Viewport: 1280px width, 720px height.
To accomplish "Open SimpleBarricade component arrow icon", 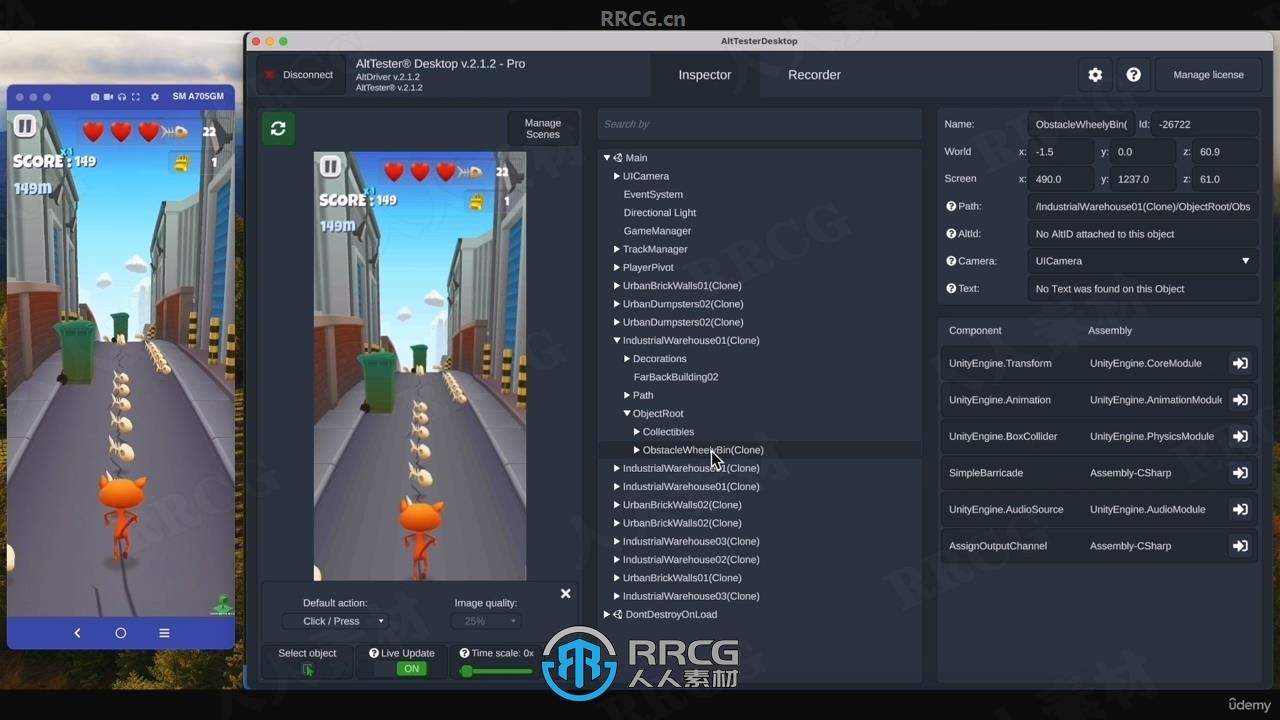I will point(1240,473).
